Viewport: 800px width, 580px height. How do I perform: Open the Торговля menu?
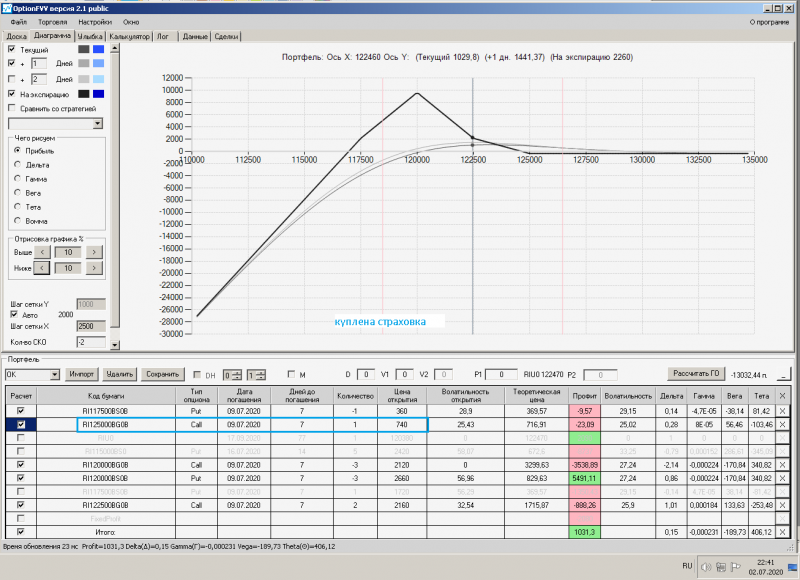[53, 22]
